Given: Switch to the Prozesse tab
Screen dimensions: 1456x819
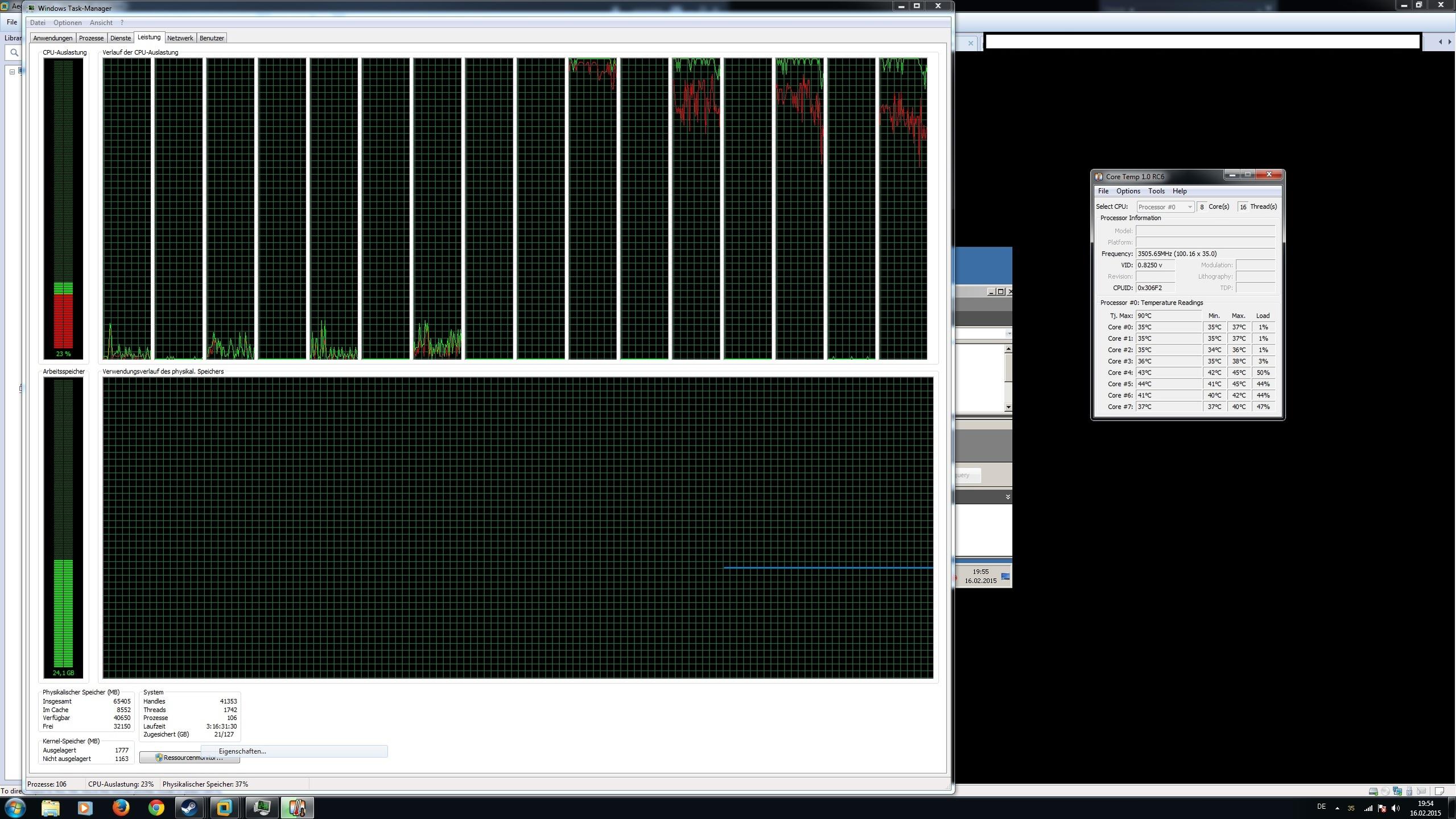Looking at the screenshot, I should pyautogui.click(x=91, y=38).
